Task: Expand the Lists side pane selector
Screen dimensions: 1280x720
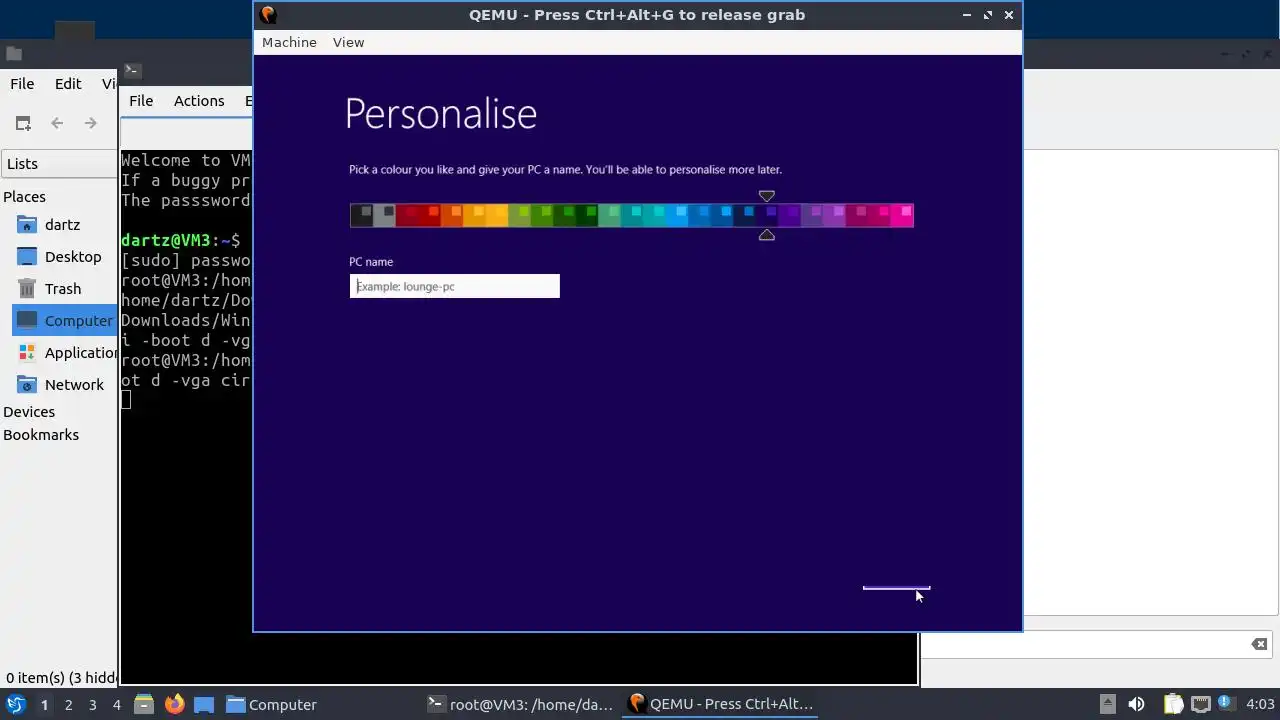Action: 60,164
